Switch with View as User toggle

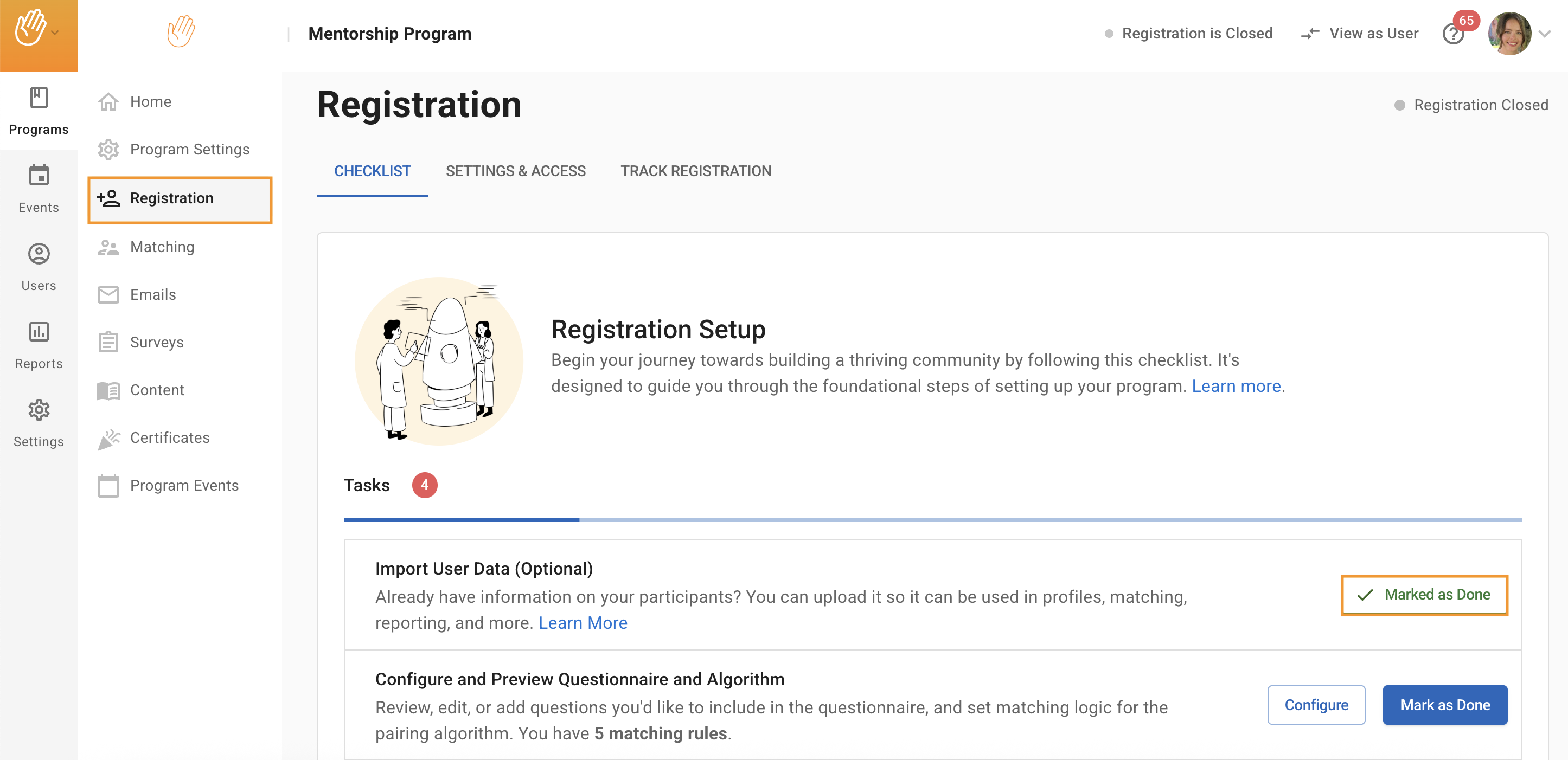point(1359,34)
